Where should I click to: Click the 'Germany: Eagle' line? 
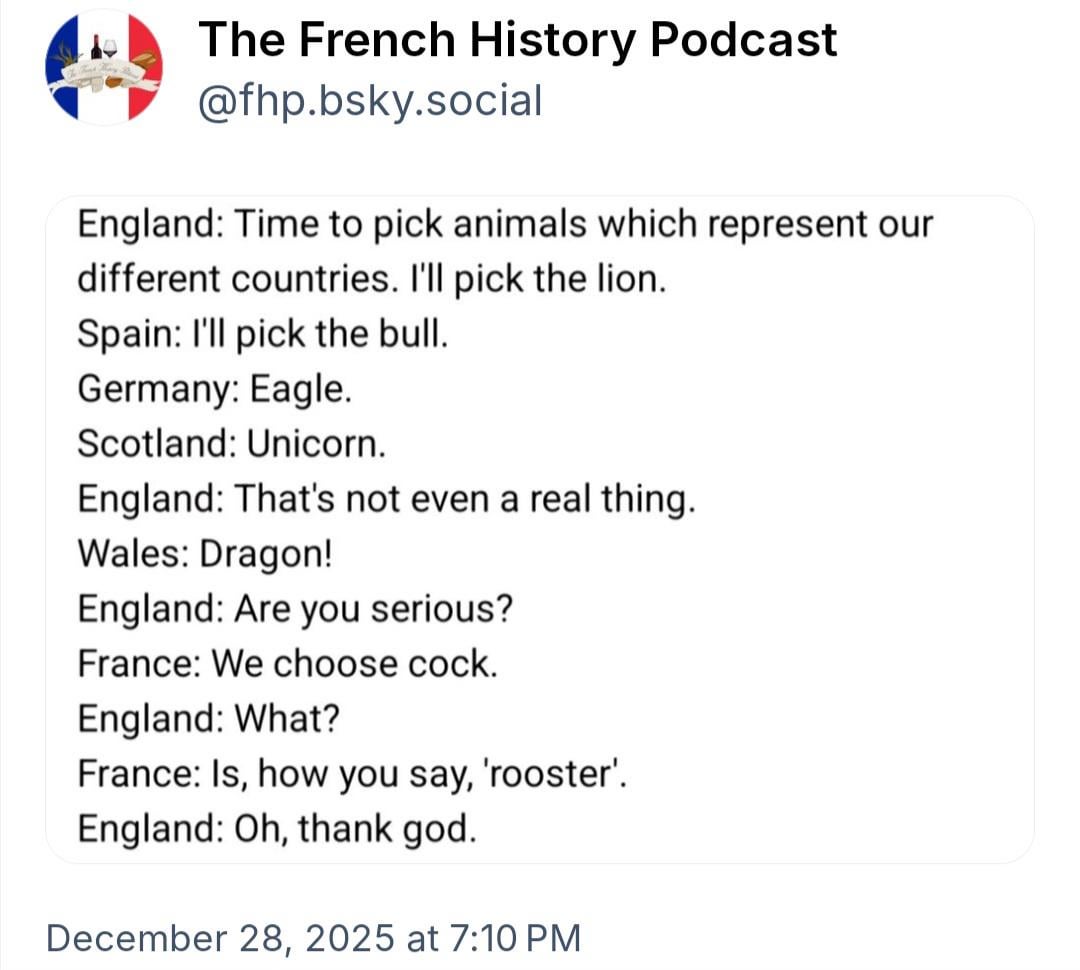coord(214,387)
